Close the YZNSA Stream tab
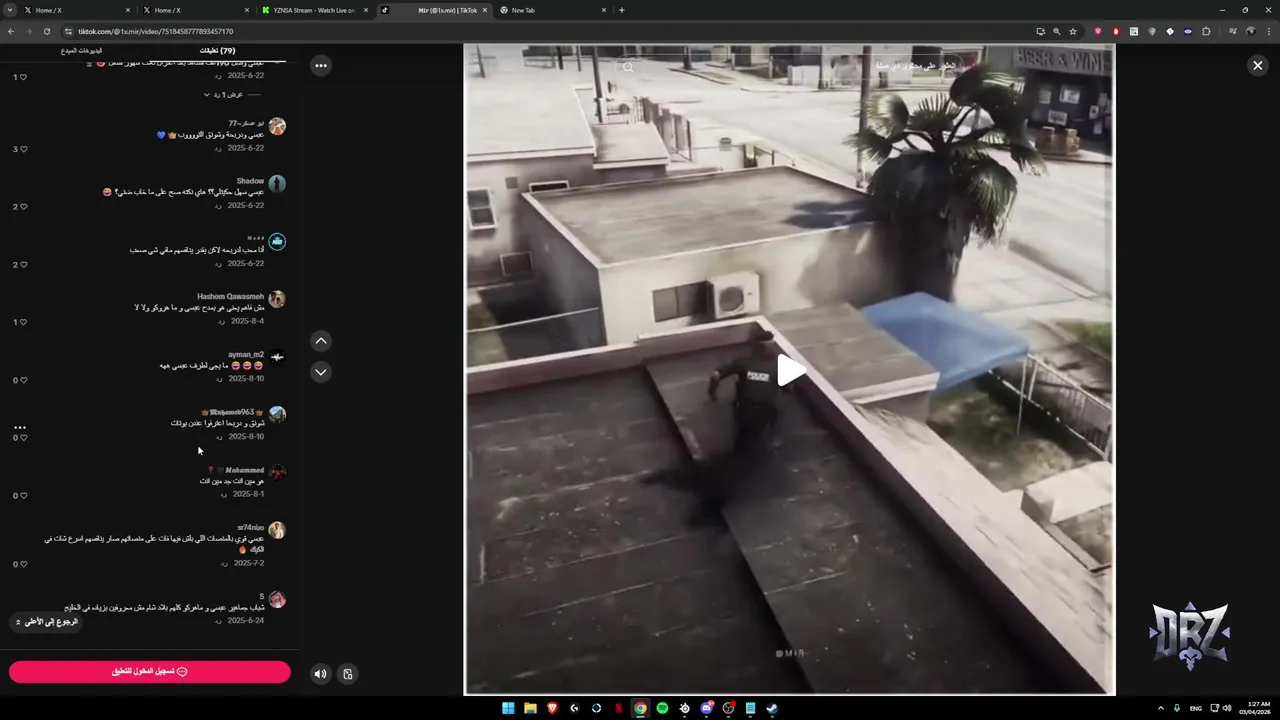 pyautogui.click(x=366, y=10)
